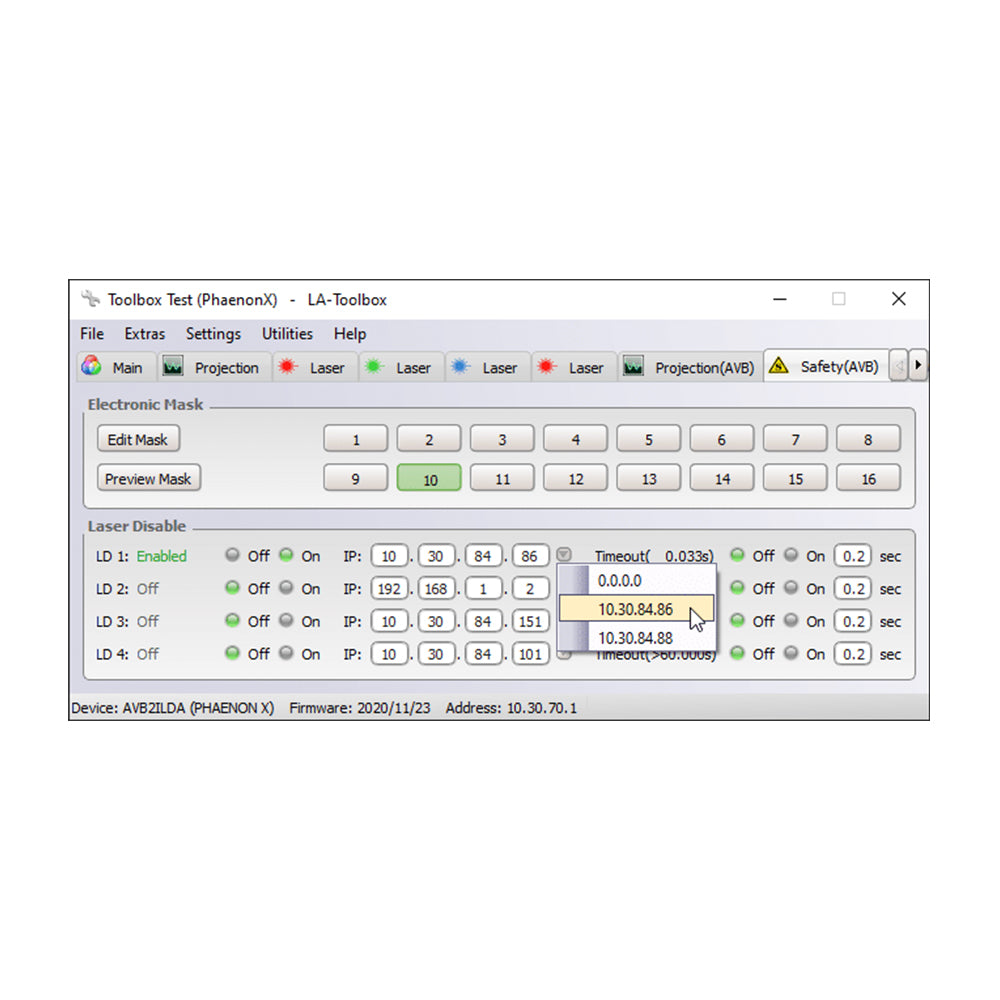This screenshot has height=1000, width=1000.
Task: Select the Safety(AVB) tab with warning icon
Action: (826, 366)
